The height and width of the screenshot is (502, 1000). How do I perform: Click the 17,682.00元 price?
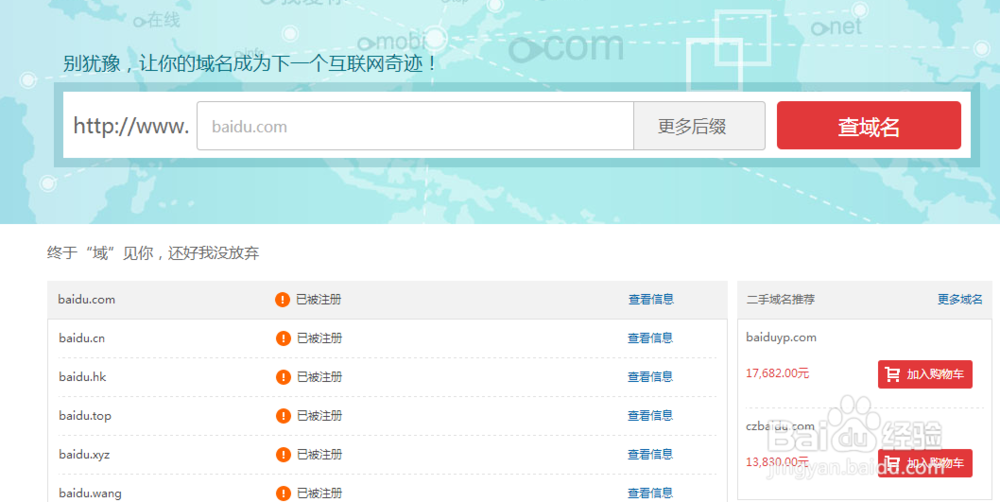(x=777, y=373)
